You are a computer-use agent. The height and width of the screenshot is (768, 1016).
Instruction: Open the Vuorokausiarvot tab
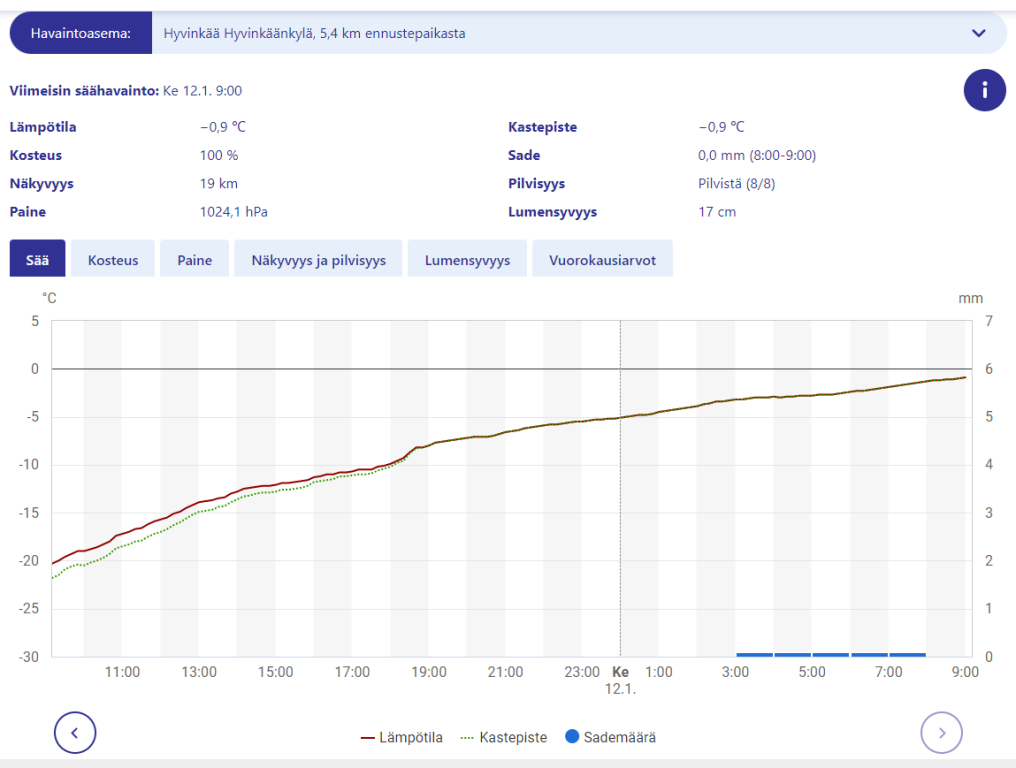pyautogui.click(x=602, y=260)
